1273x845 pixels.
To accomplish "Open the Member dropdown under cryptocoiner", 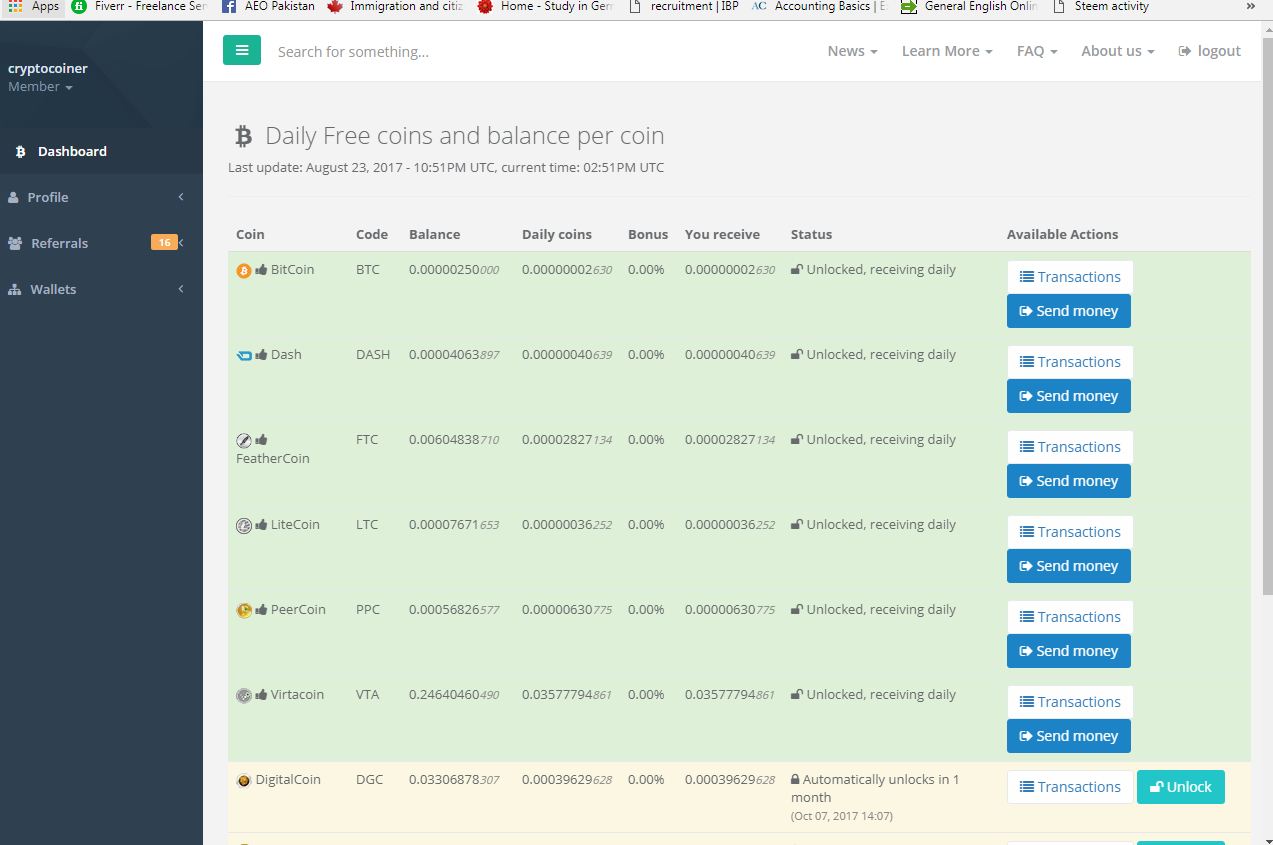I will (x=40, y=87).
